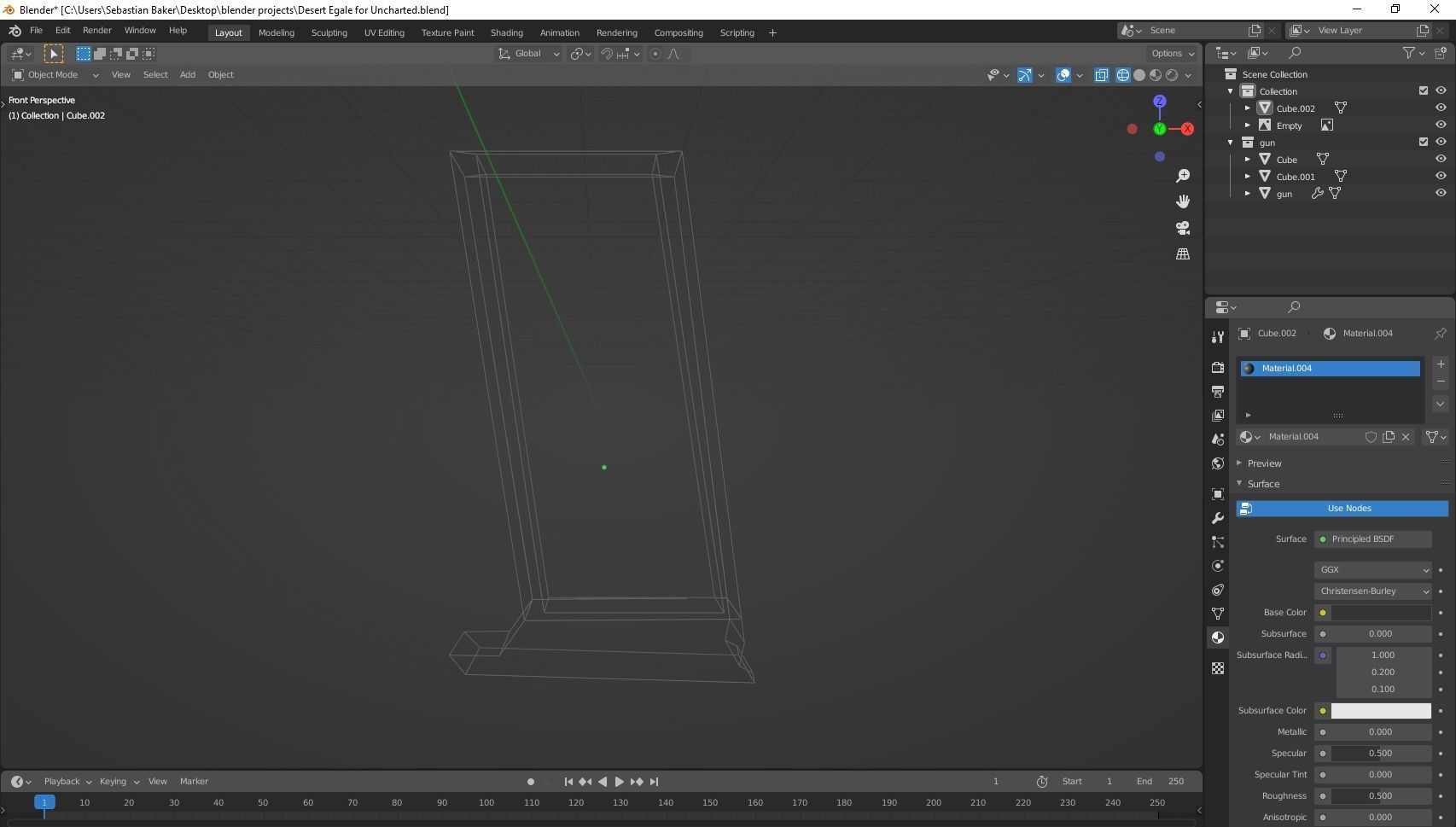
Task: Click the Subsurface Color swatch
Action: pyautogui.click(x=1381, y=711)
